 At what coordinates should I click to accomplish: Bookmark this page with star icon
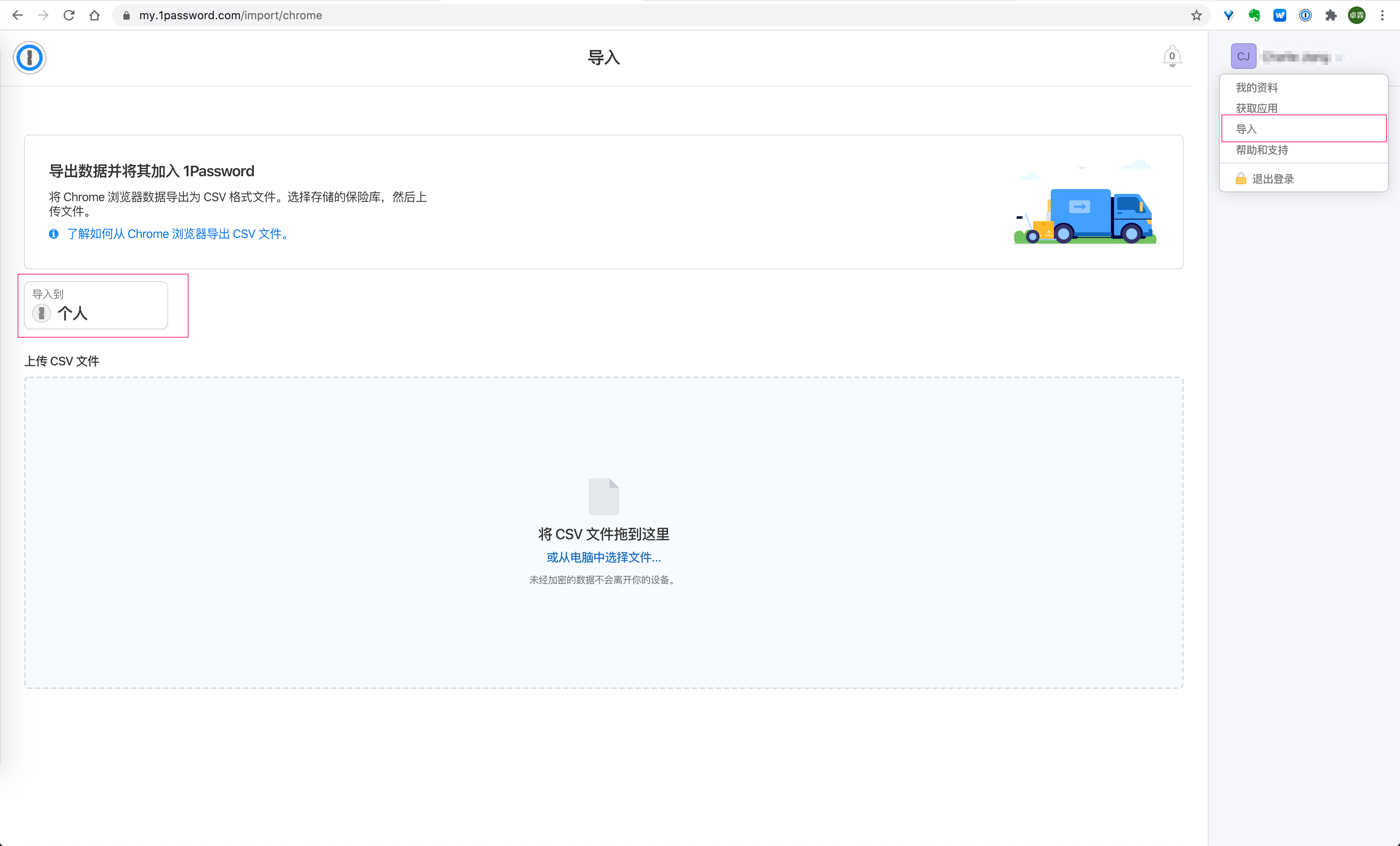[1197, 15]
